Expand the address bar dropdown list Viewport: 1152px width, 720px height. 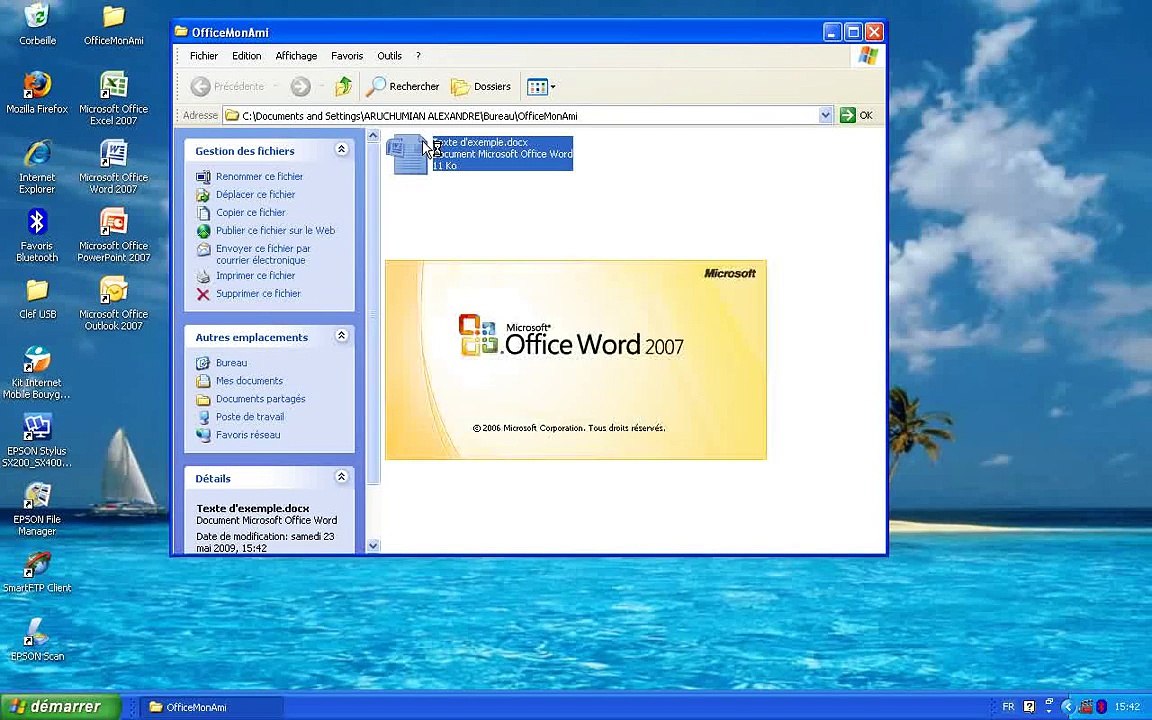click(x=825, y=115)
